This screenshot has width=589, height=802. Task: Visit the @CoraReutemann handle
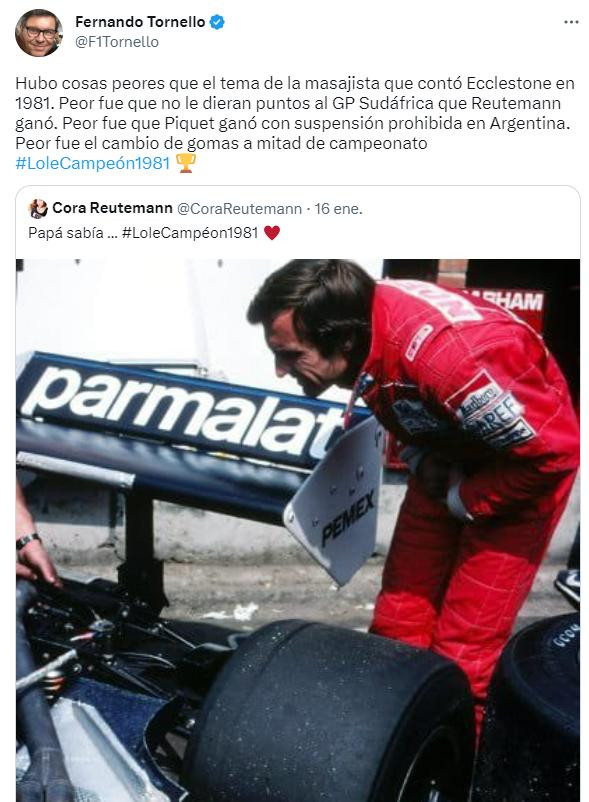click(239, 209)
